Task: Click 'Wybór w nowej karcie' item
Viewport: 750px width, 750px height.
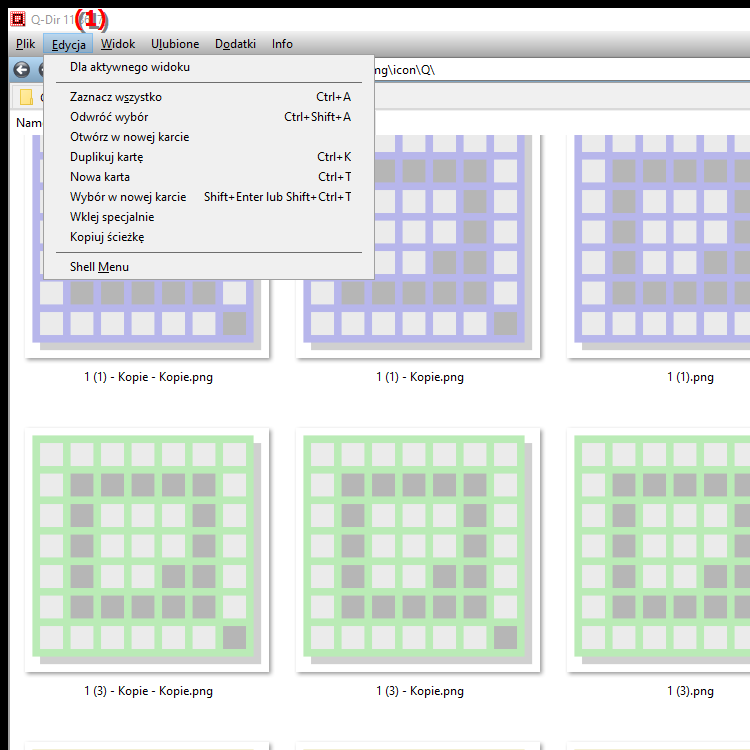Action: (x=209, y=197)
